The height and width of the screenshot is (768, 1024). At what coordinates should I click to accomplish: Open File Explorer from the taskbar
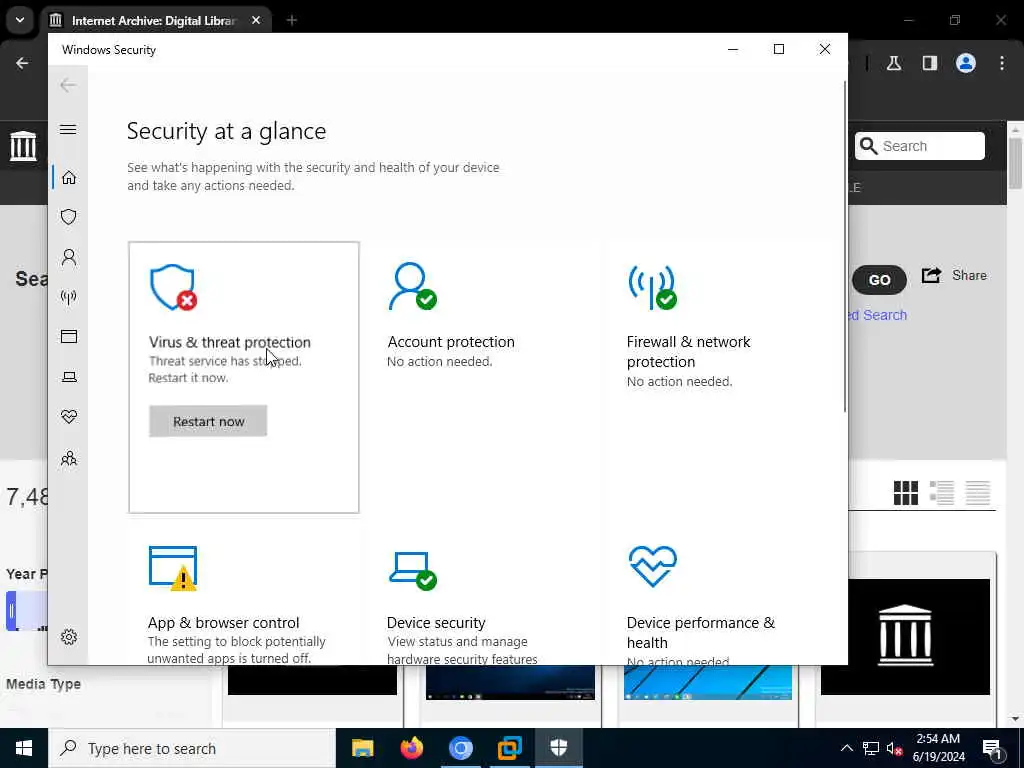click(x=362, y=748)
